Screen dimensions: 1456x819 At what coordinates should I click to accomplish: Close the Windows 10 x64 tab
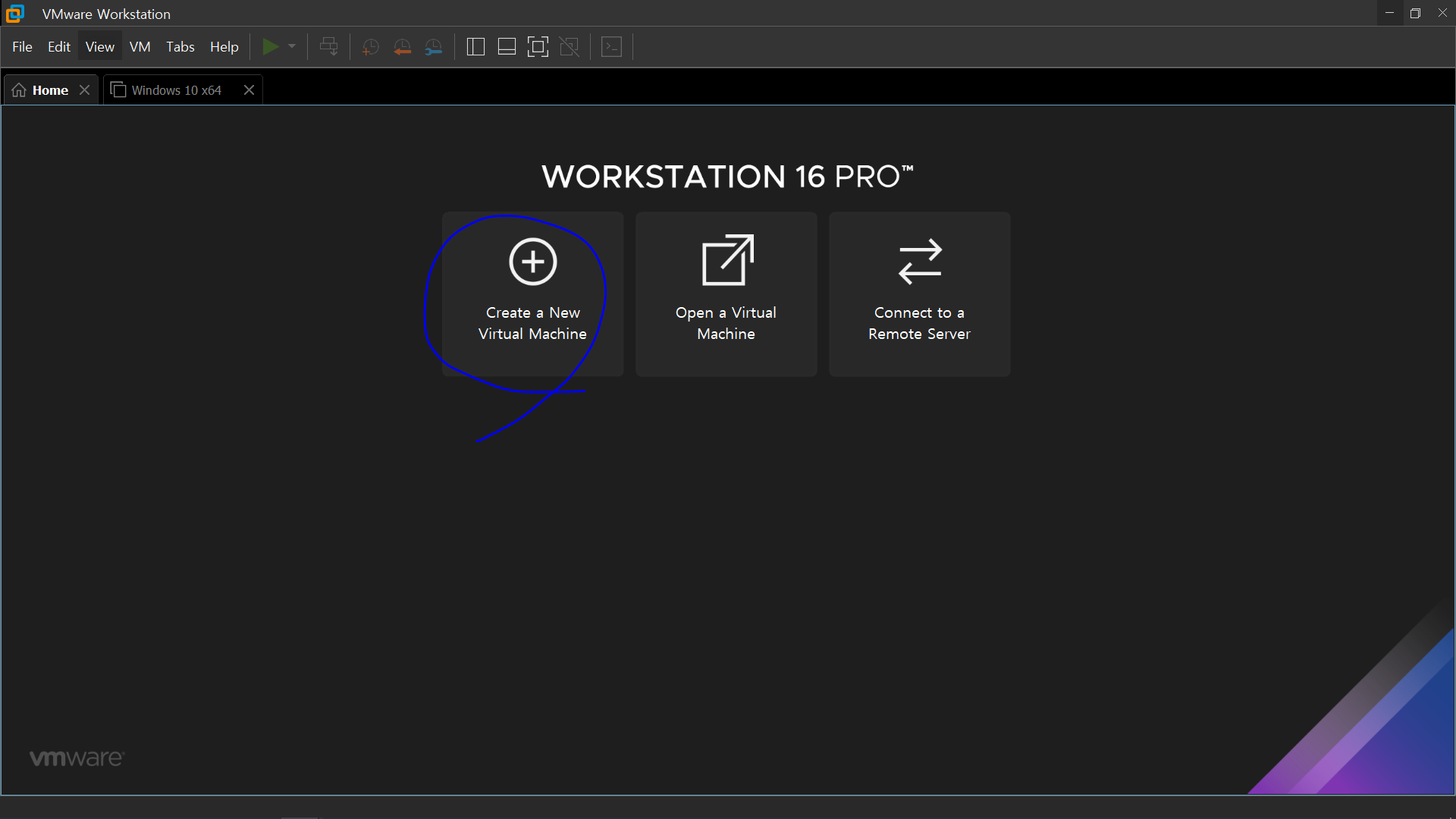coord(249,90)
